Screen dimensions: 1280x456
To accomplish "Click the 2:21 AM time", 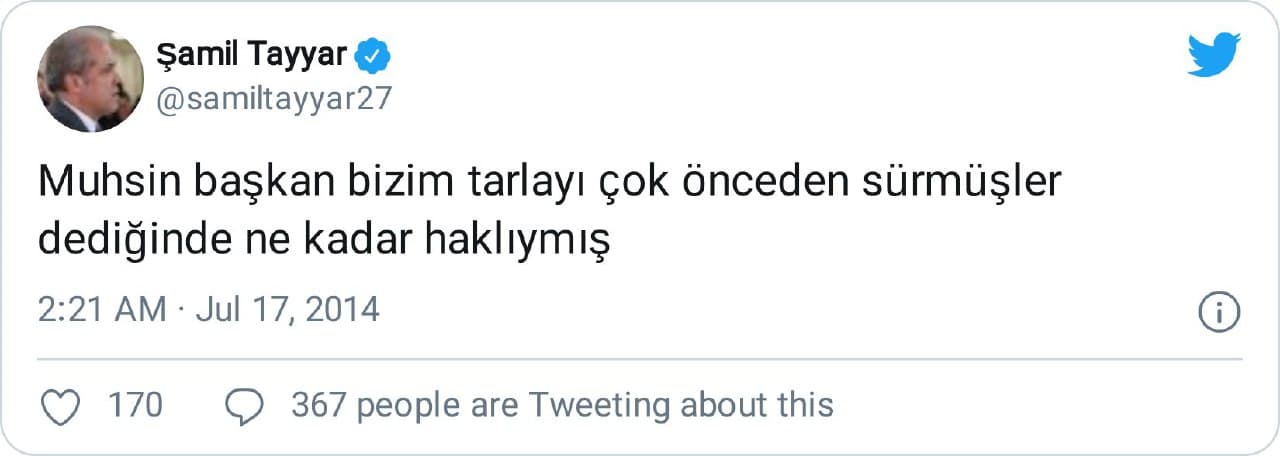I will click(102, 309).
